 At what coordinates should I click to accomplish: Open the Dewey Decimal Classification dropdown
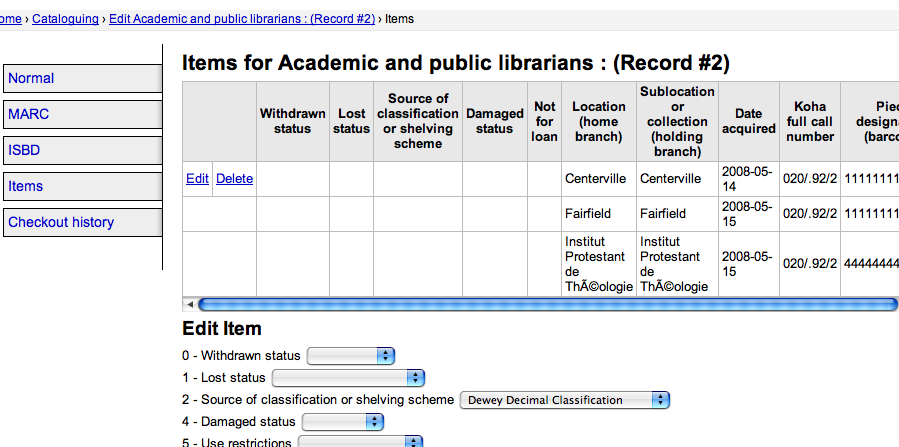tap(564, 400)
